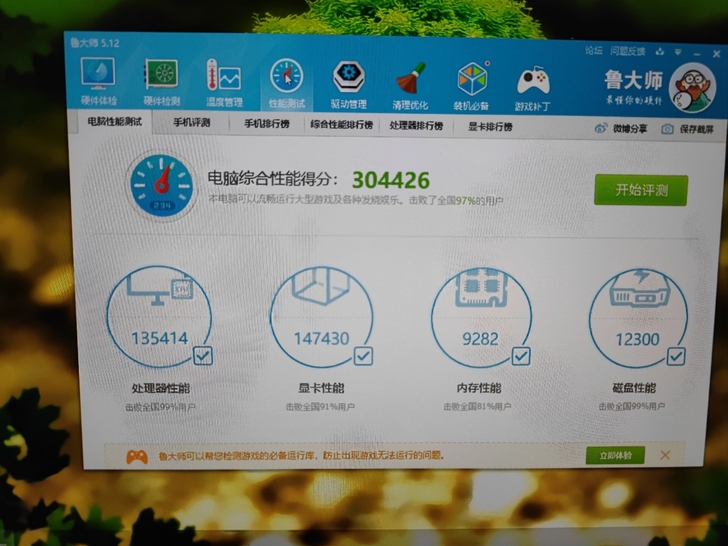Click the Weibo share icon

click(x=601, y=128)
